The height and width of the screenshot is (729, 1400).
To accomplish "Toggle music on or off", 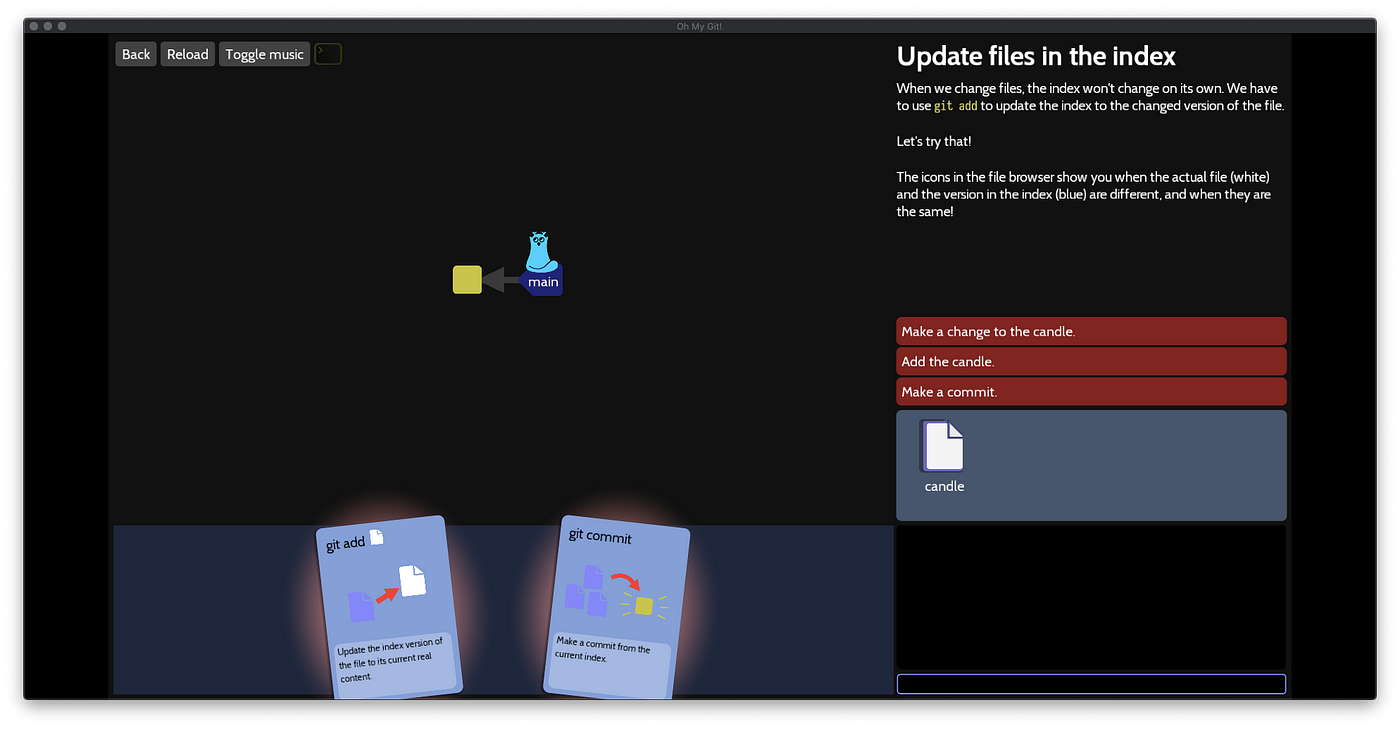I will (x=264, y=54).
